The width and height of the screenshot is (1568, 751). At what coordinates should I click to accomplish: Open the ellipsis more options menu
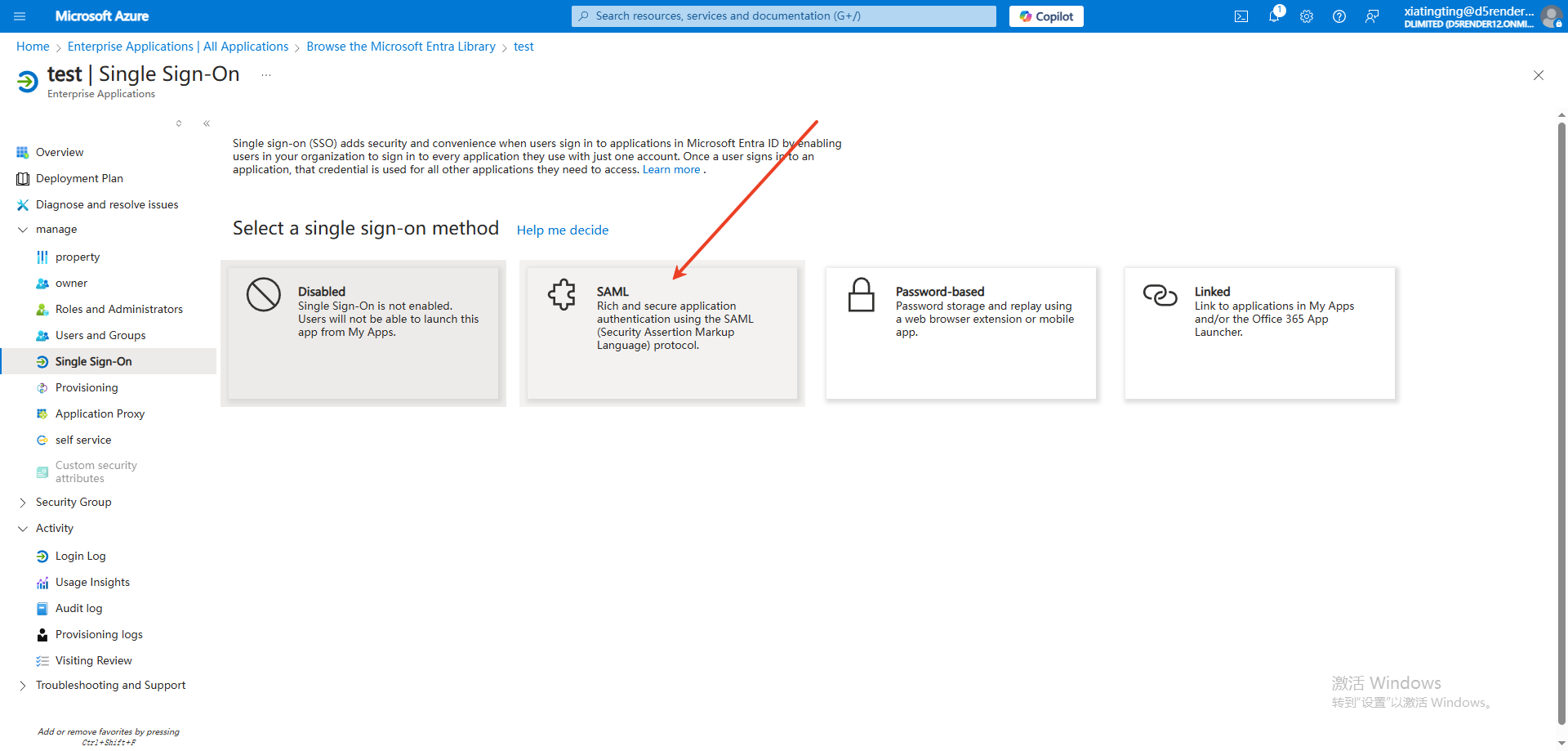pyautogui.click(x=266, y=75)
